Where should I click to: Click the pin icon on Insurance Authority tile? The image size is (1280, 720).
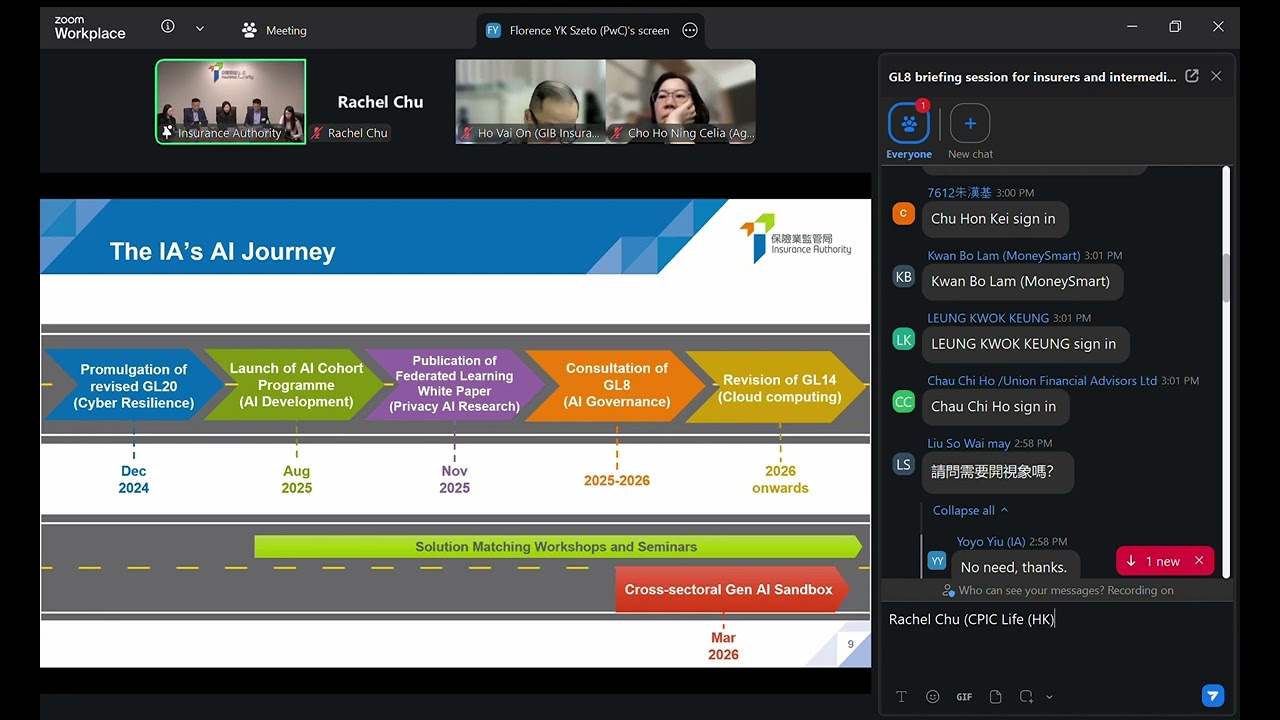tap(167, 133)
